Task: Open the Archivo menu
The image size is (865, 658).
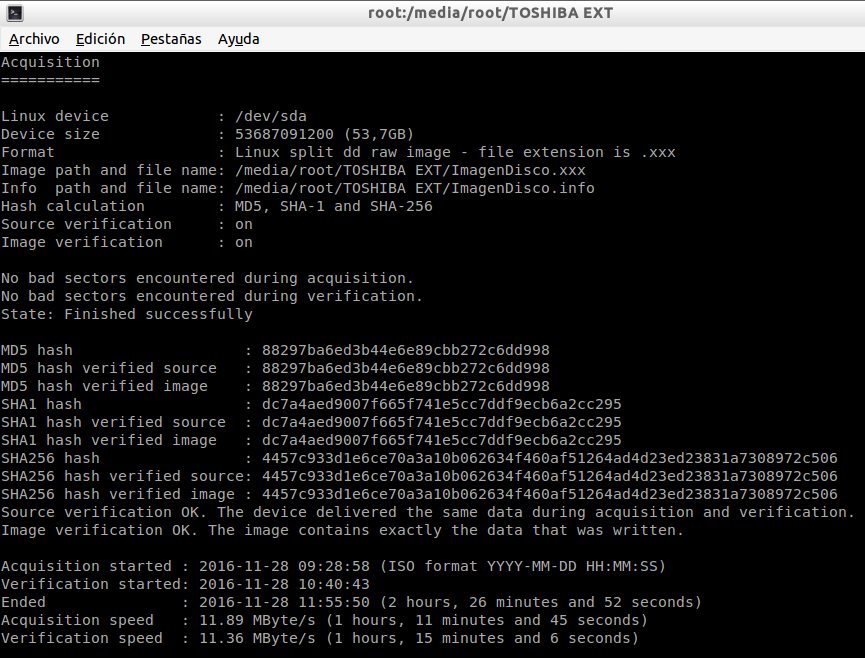Action: pos(34,39)
